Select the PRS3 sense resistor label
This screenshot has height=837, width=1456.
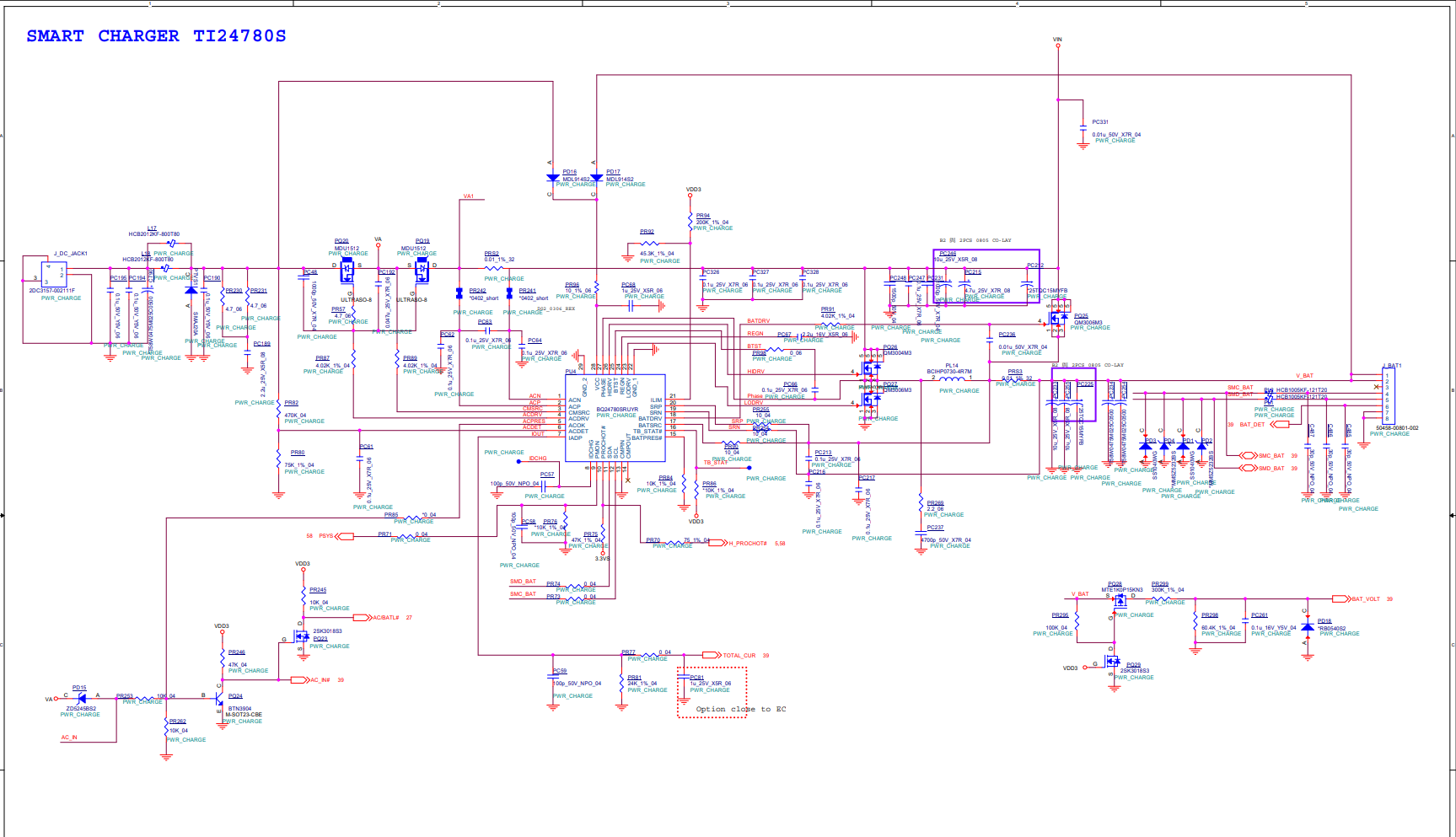click(1015, 372)
